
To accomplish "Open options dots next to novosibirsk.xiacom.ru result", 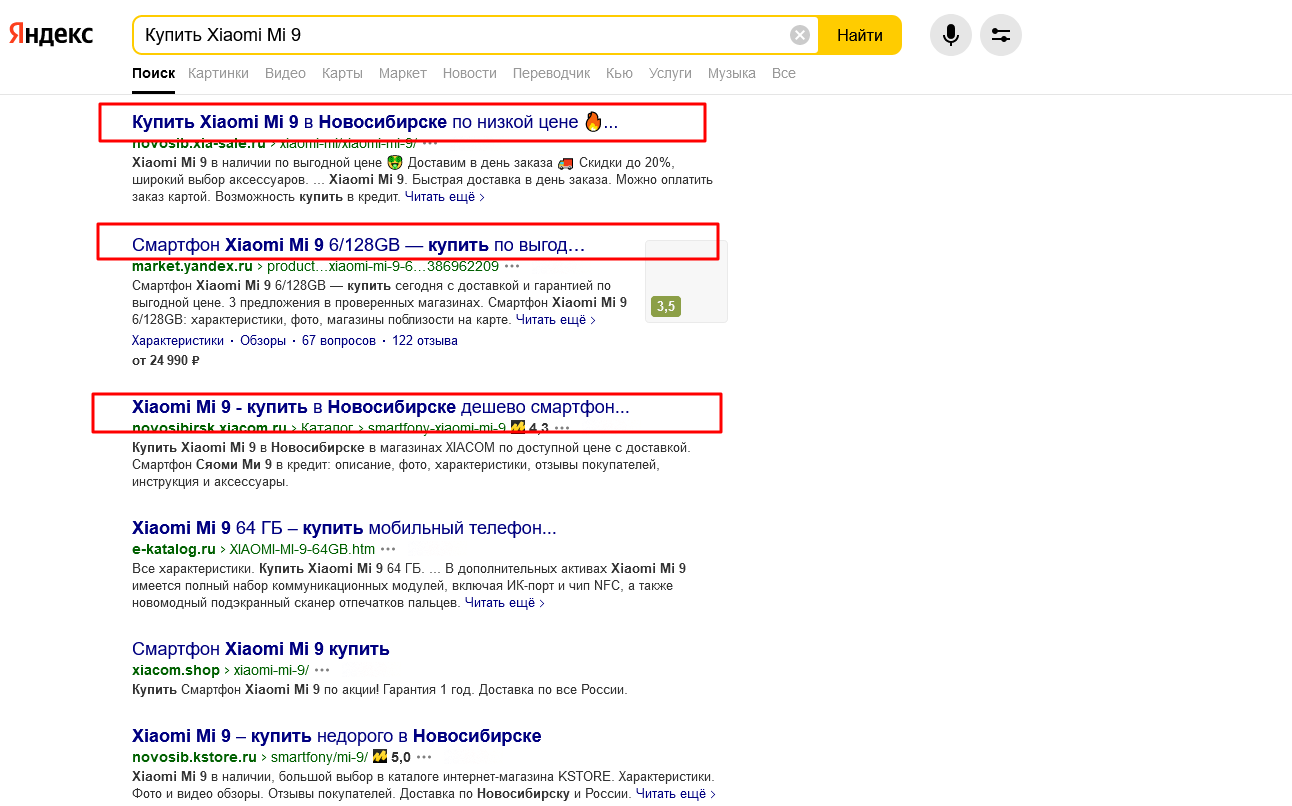I will 562,428.
